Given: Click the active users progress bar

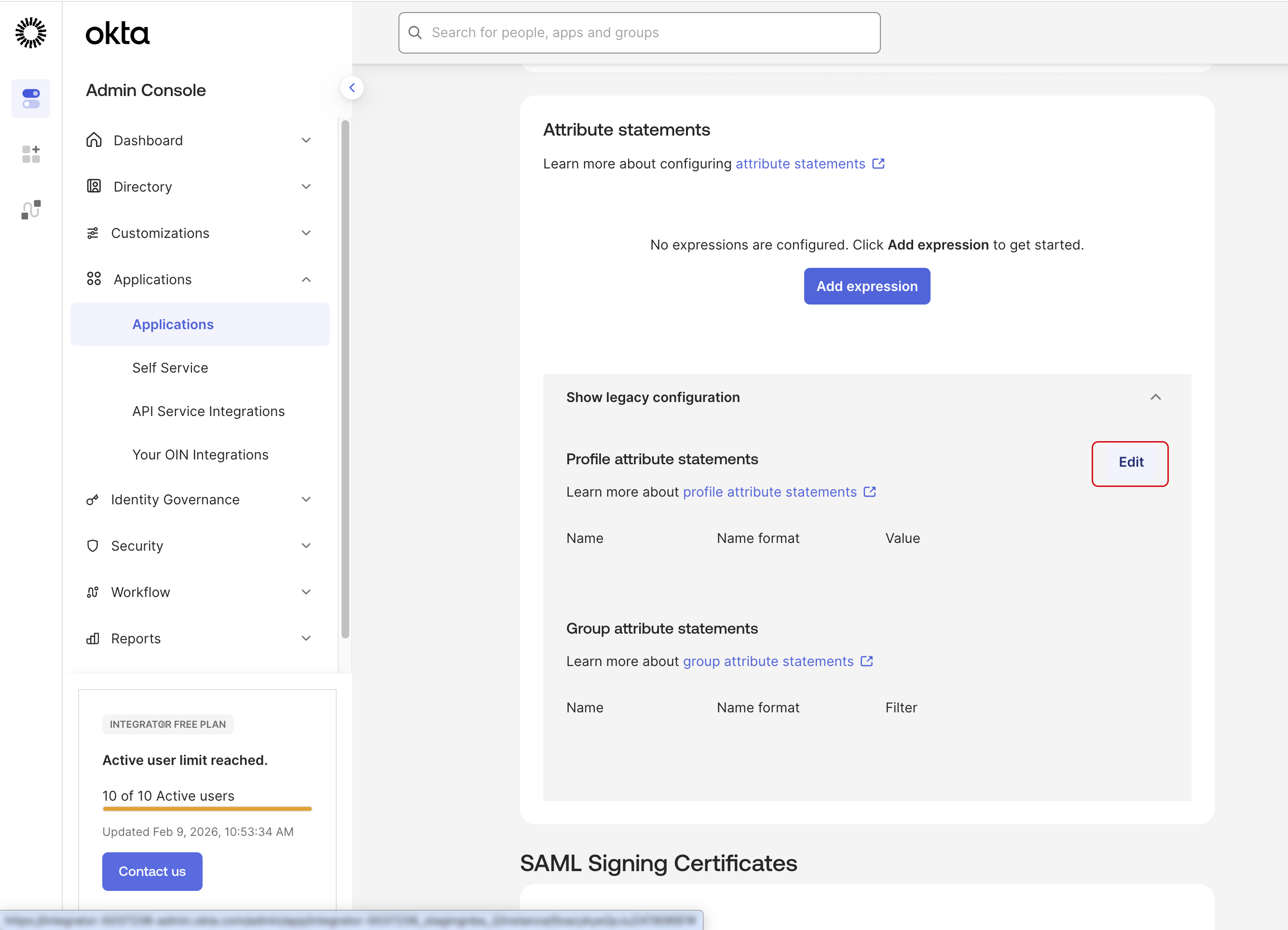Looking at the screenshot, I should [x=207, y=808].
